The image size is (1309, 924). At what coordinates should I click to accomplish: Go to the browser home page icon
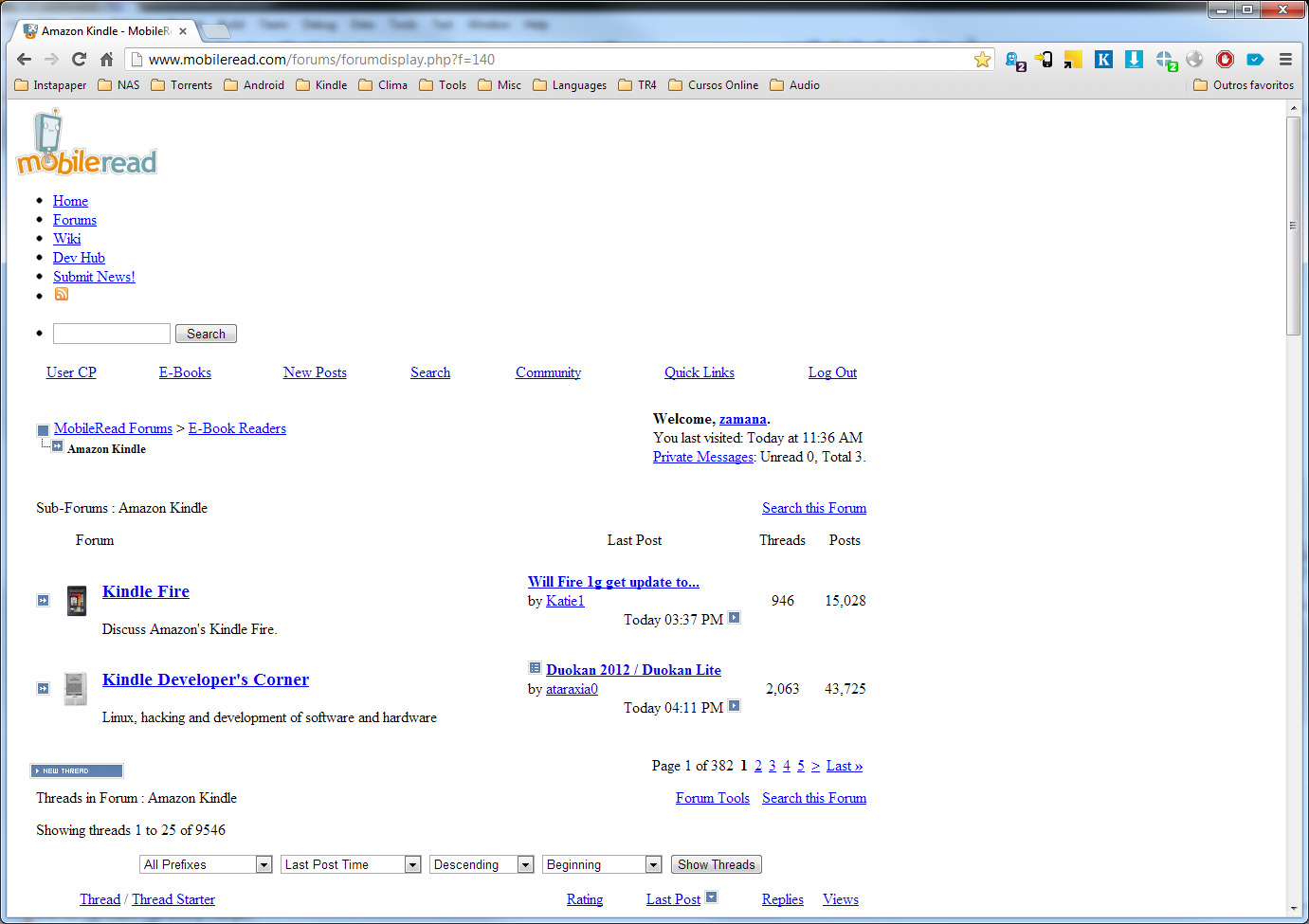pos(106,59)
